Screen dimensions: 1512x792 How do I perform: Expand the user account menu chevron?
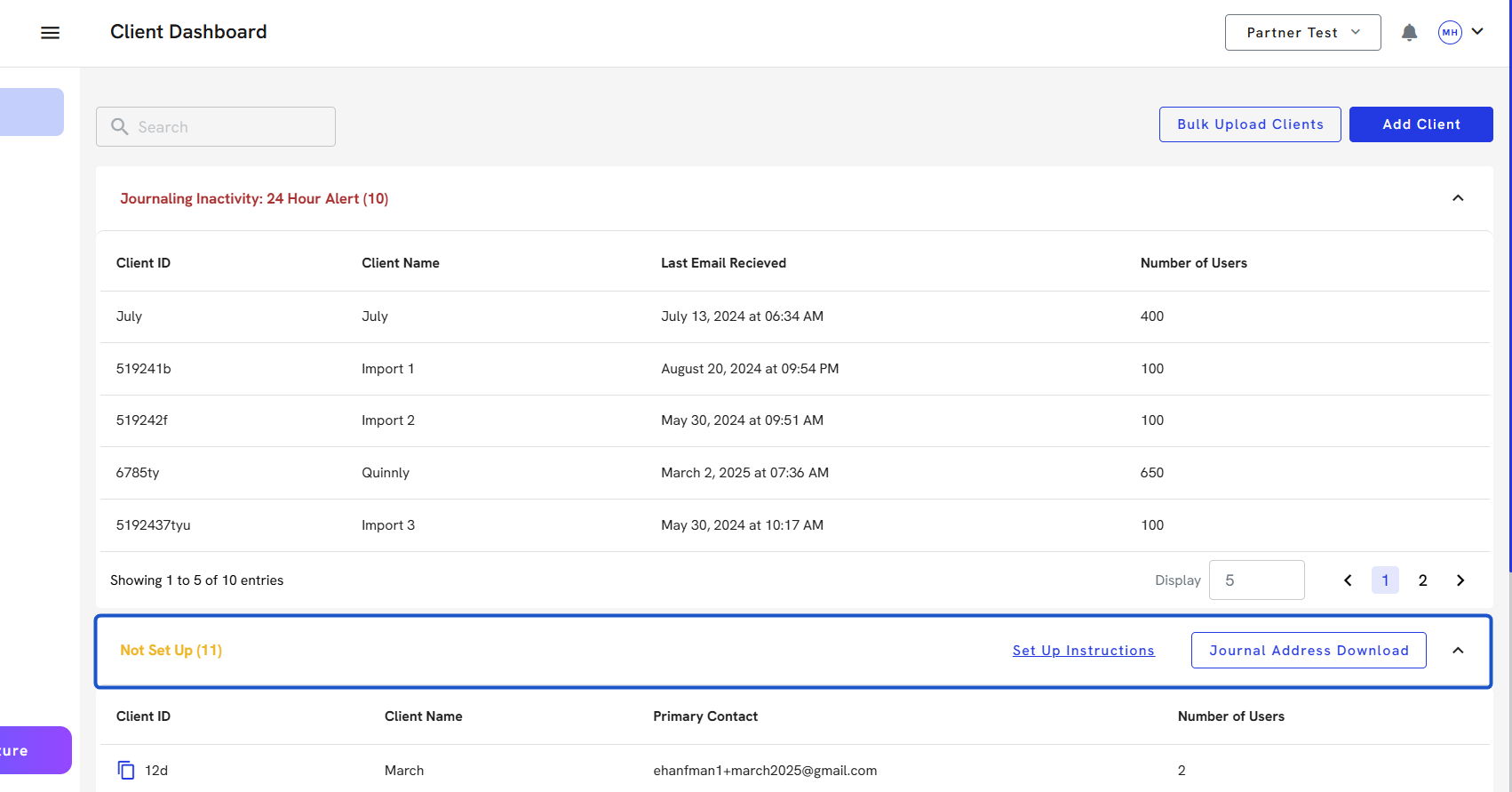[x=1477, y=31]
